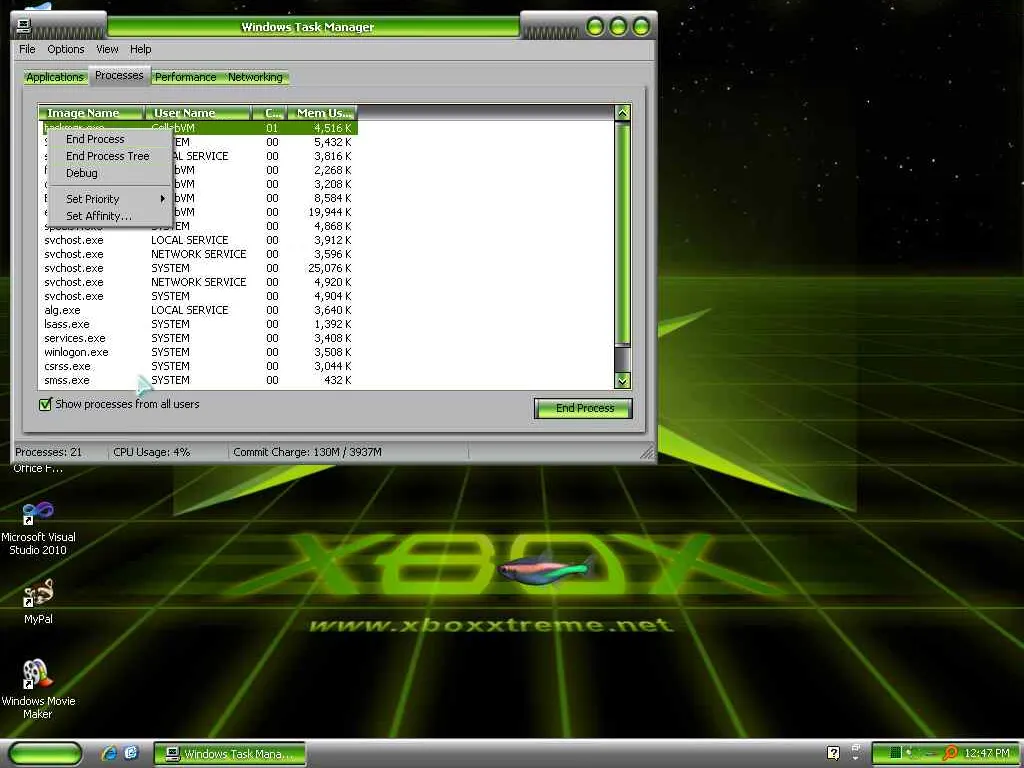1024x768 pixels.
Task: Maximize the Task Manager window
Action: pyautogui.click(x=618, y=27)
